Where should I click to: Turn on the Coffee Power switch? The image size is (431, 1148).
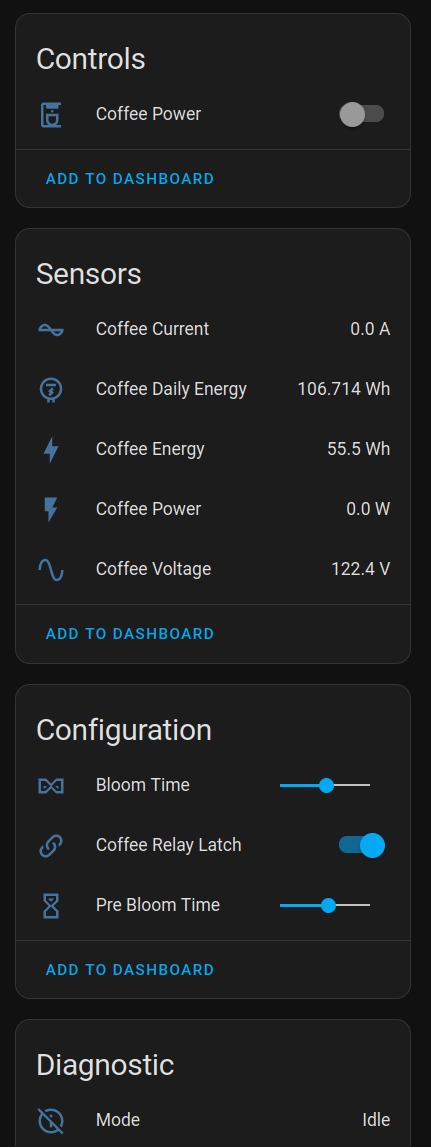coord(361,114)
